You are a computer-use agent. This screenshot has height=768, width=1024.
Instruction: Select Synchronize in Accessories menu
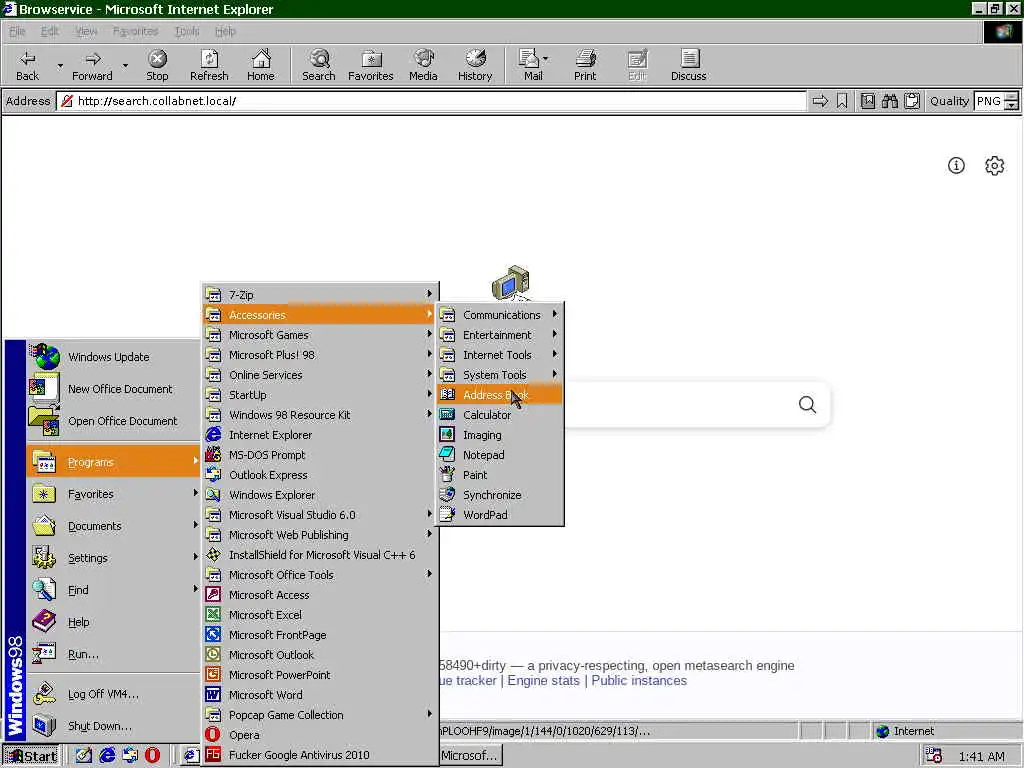coord(500,495)
